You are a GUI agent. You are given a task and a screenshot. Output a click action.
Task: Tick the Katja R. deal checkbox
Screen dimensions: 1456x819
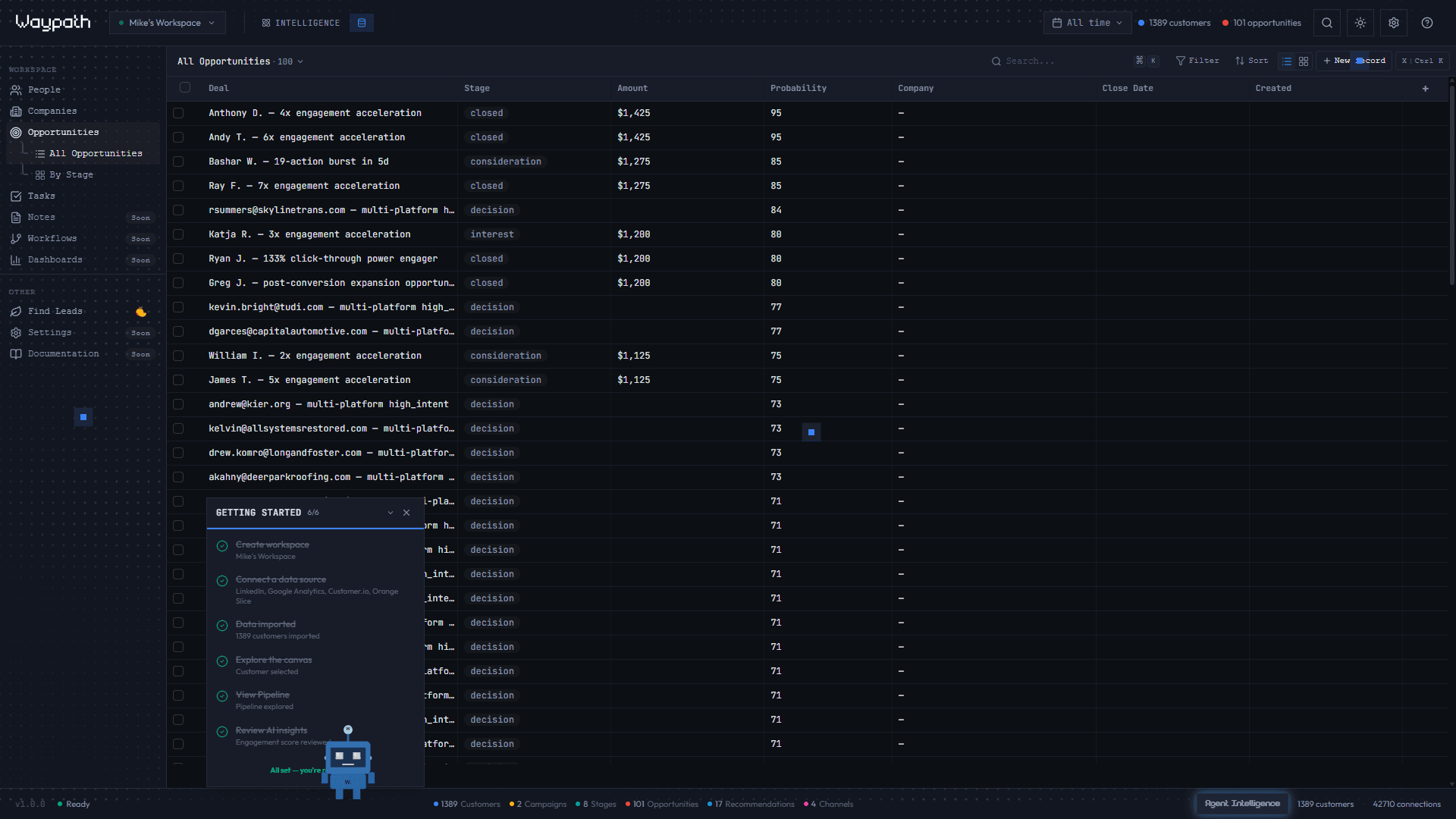[x=178, y=234]
